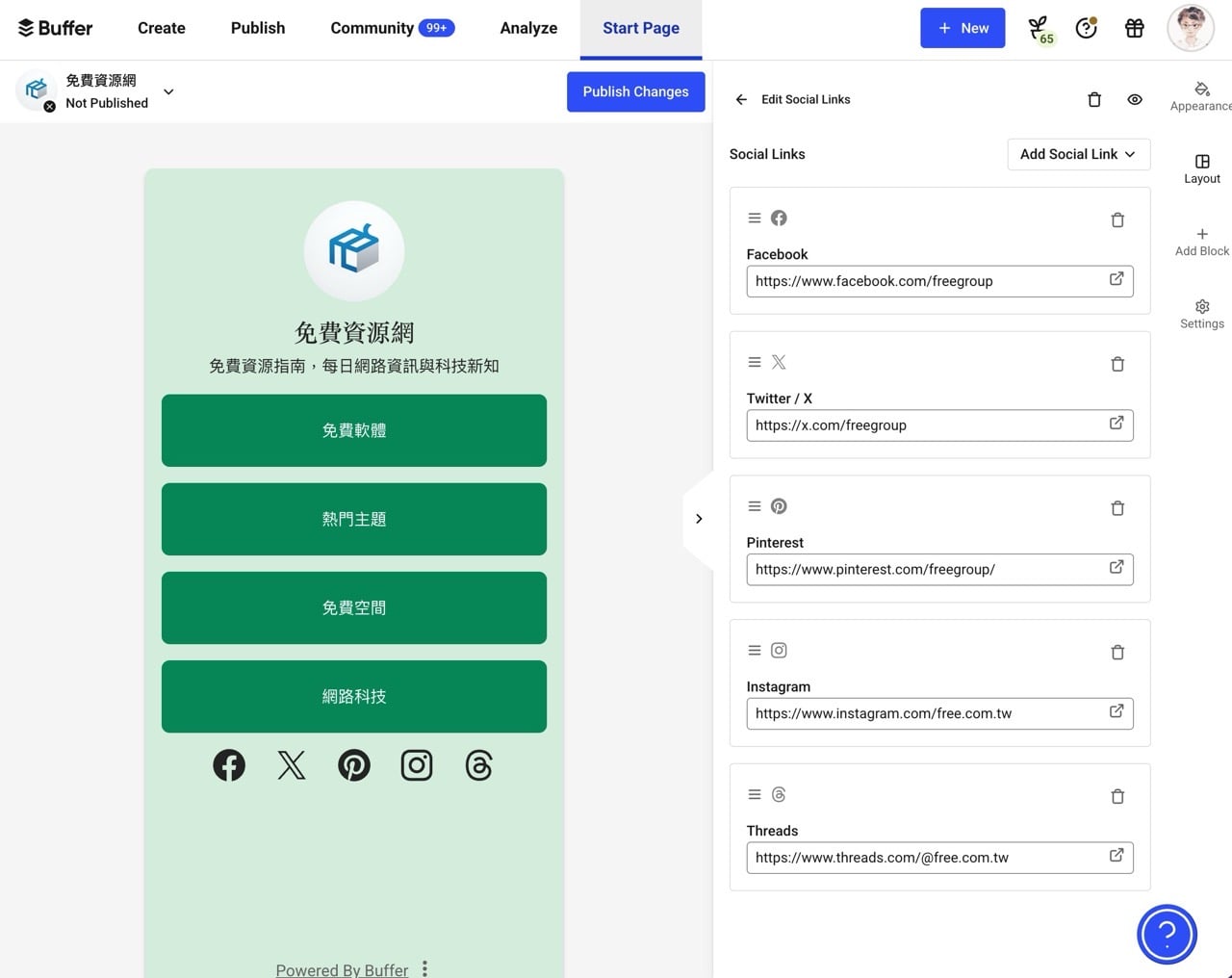Click the Add Block plus icon

click(1201, 234)
